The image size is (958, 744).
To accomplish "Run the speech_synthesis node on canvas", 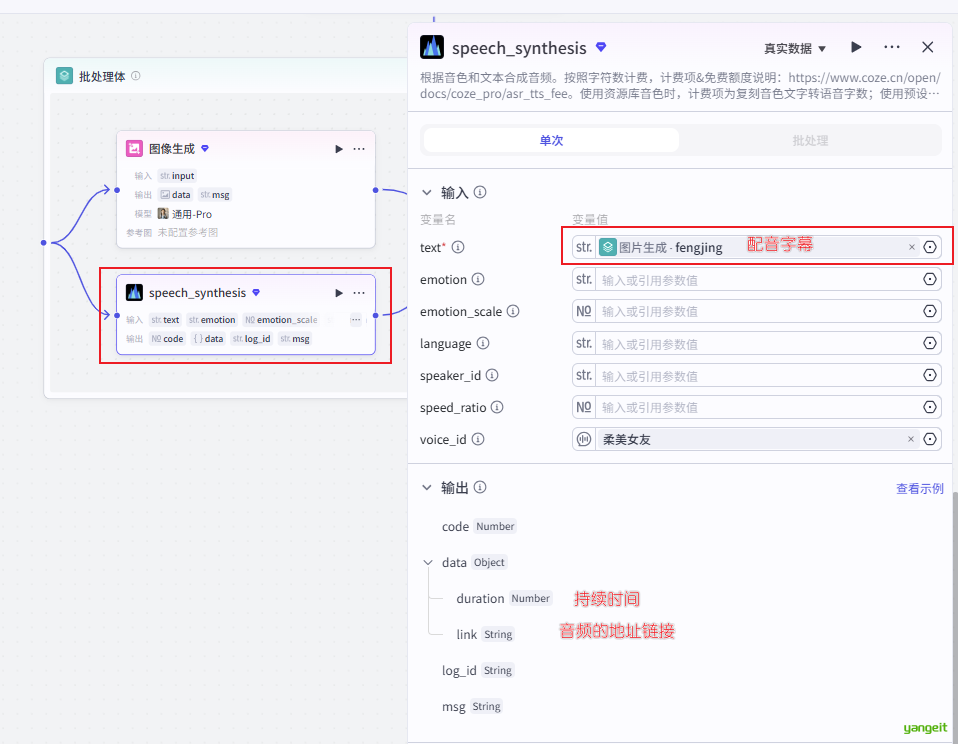I will click(339, 293).
